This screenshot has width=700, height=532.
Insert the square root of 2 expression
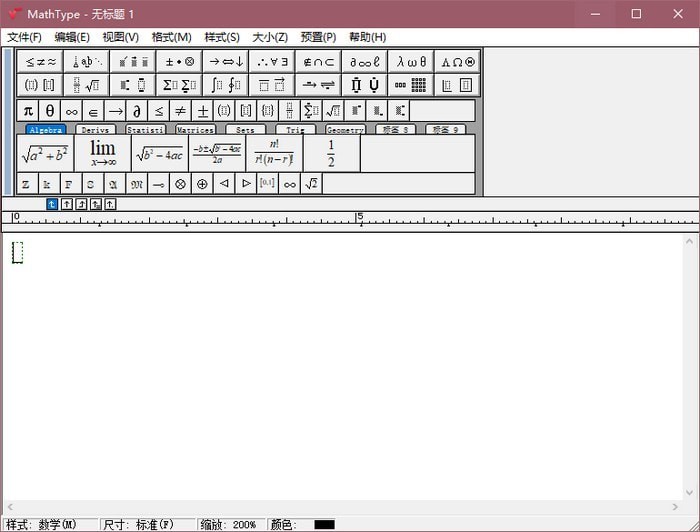312,184
